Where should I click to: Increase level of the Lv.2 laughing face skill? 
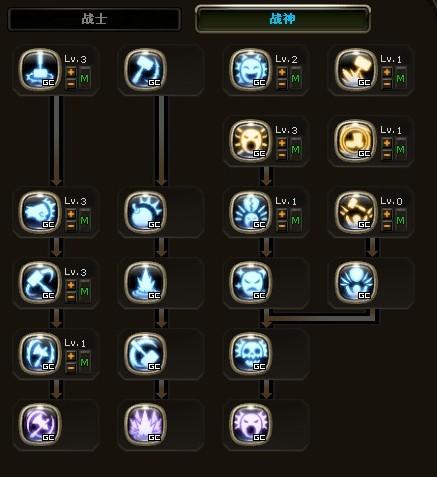coord(282,72)
